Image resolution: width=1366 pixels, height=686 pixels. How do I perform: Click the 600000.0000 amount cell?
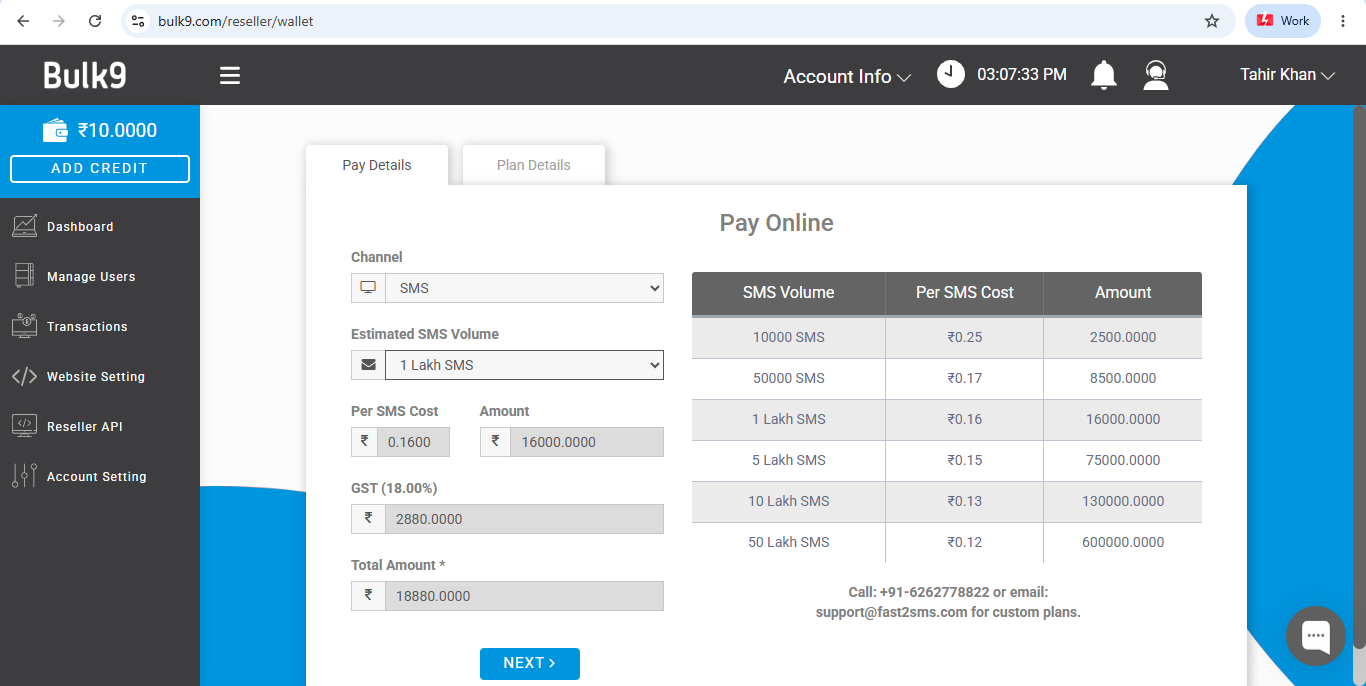1123,543
